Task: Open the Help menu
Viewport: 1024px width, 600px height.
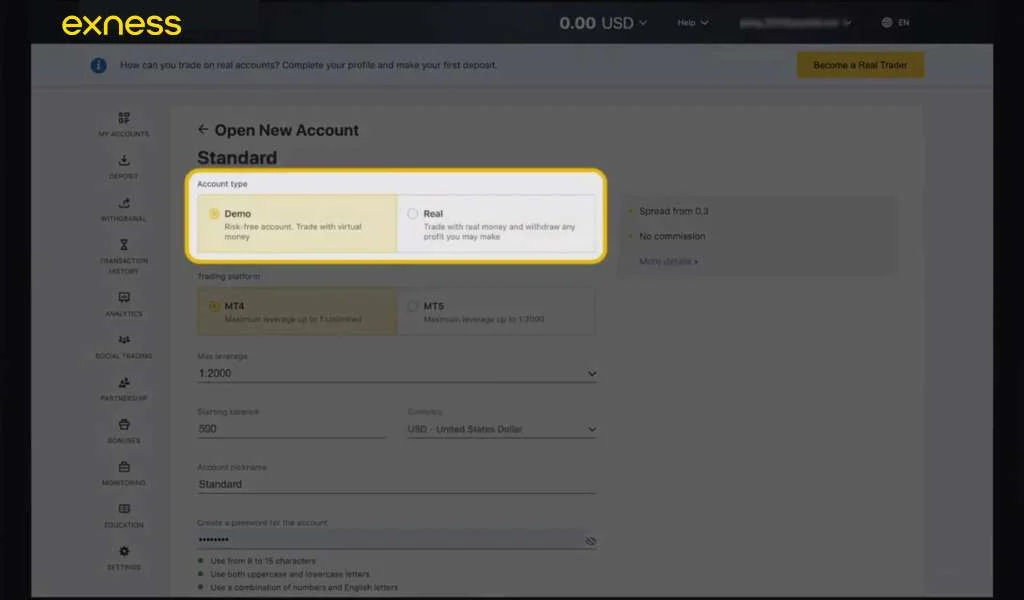Action: pos(692,23)
